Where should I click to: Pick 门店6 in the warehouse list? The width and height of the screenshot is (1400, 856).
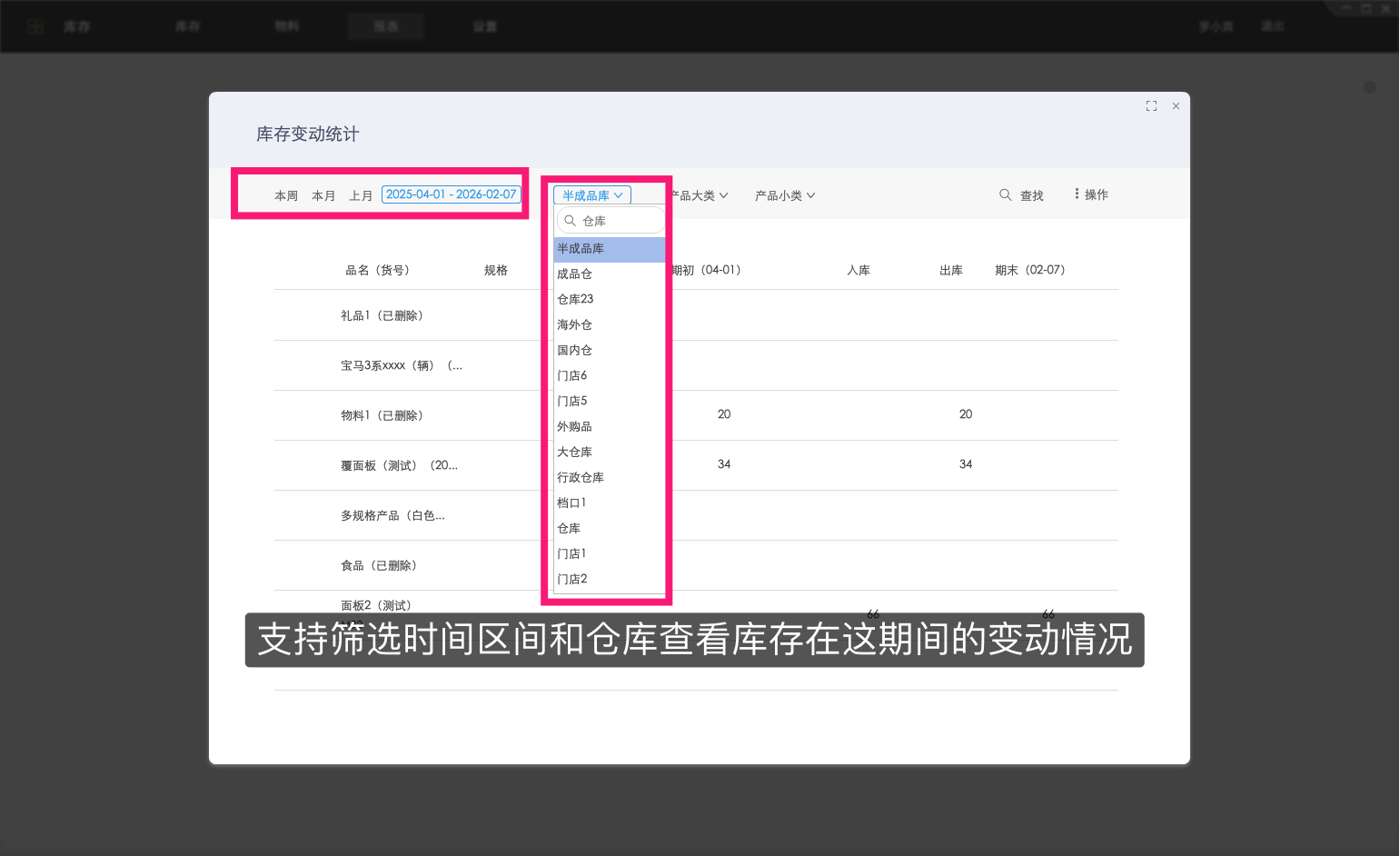(x=572, y=375)
